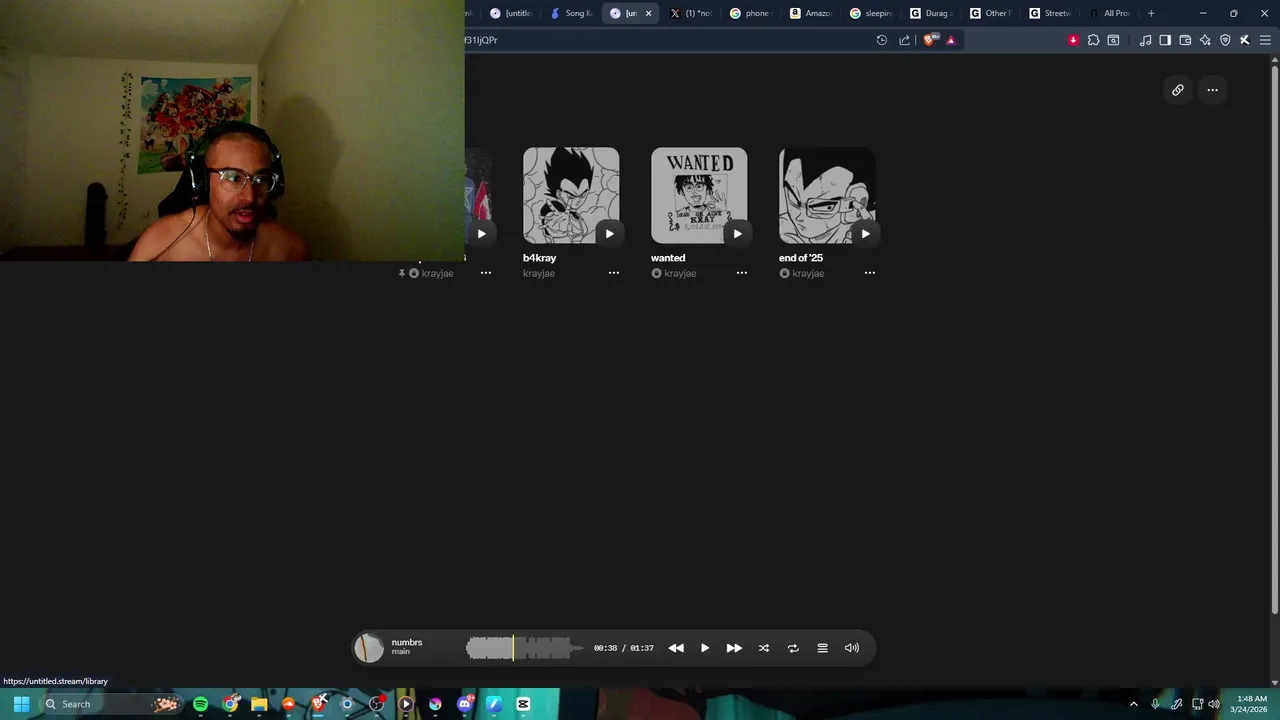
Task: Switch to the All Products tab
Action: (1111, 13)
